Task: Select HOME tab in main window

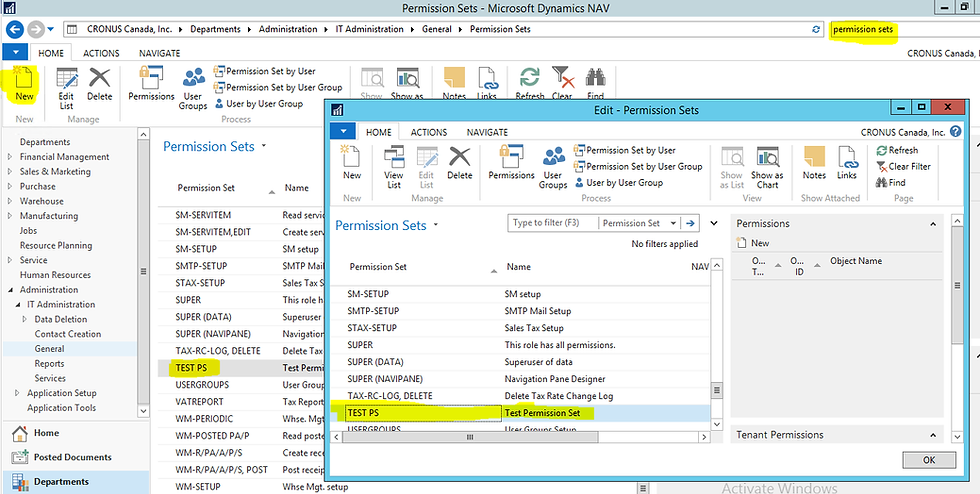Action: point(51,53)
